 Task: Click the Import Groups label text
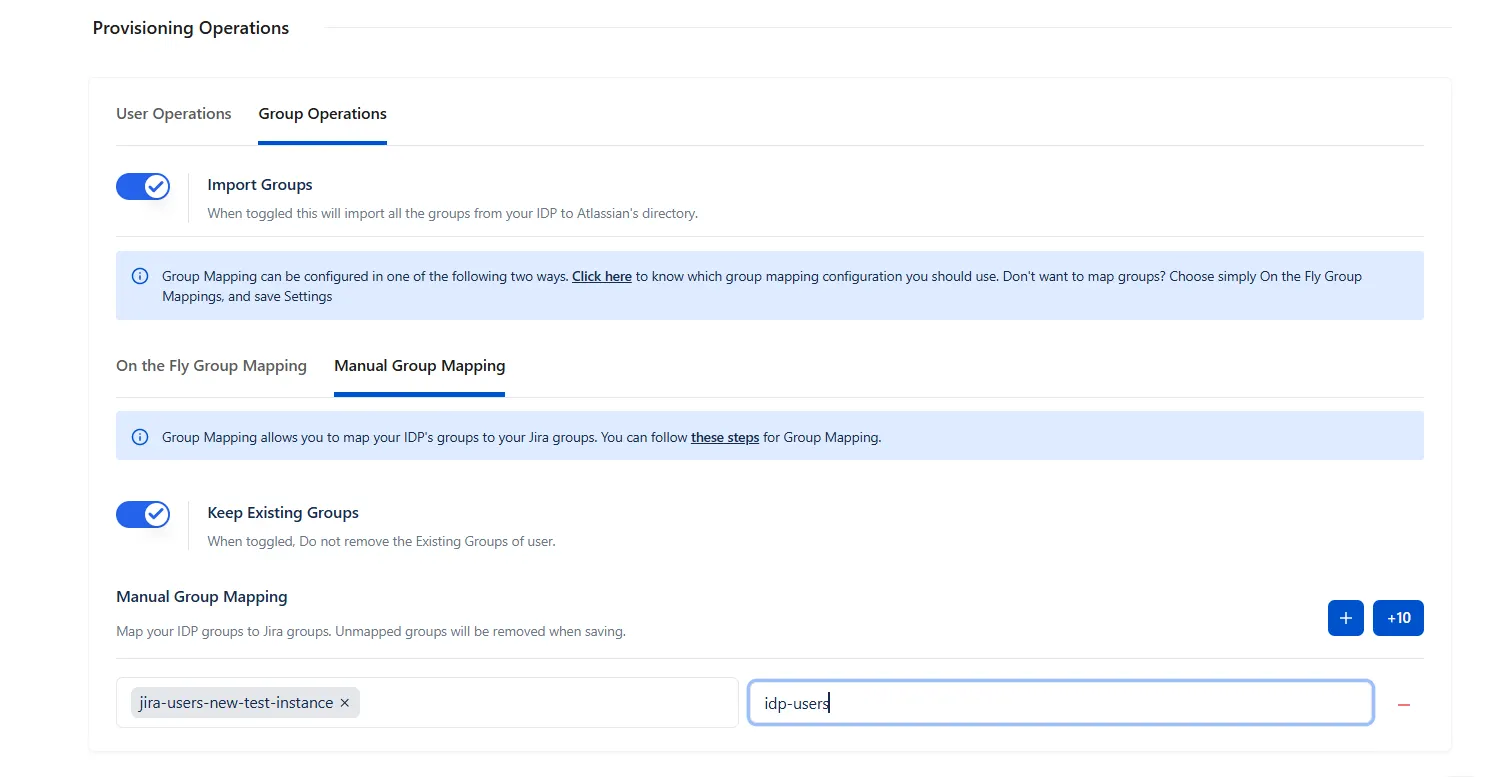[x=260, y=185]
